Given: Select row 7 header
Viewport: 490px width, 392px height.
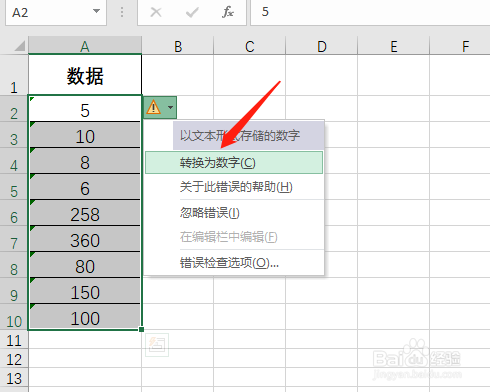Looking at the screenshot, I should point(14,239).
